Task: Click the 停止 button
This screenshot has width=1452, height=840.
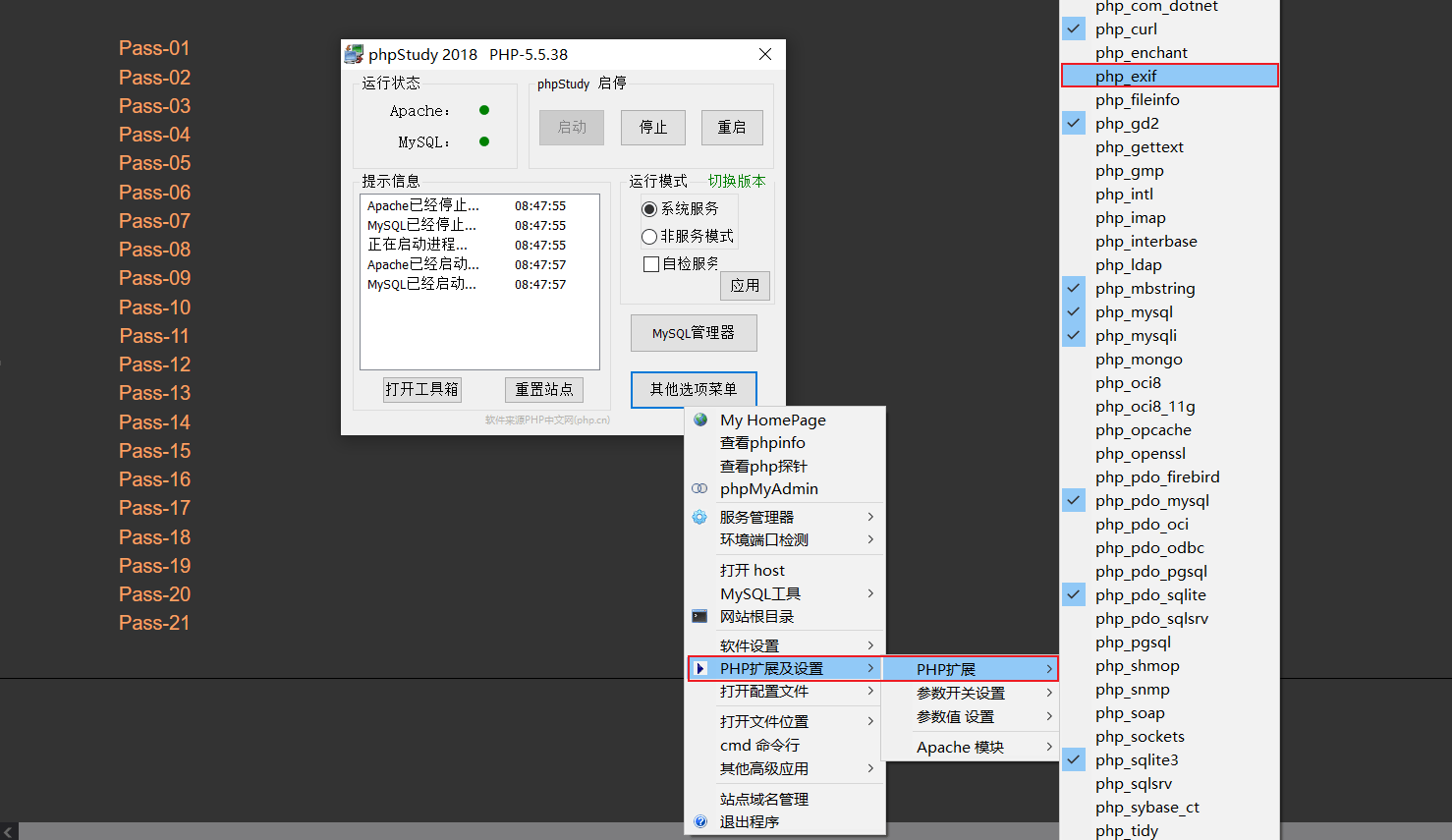Action: [x=653, y=128]
